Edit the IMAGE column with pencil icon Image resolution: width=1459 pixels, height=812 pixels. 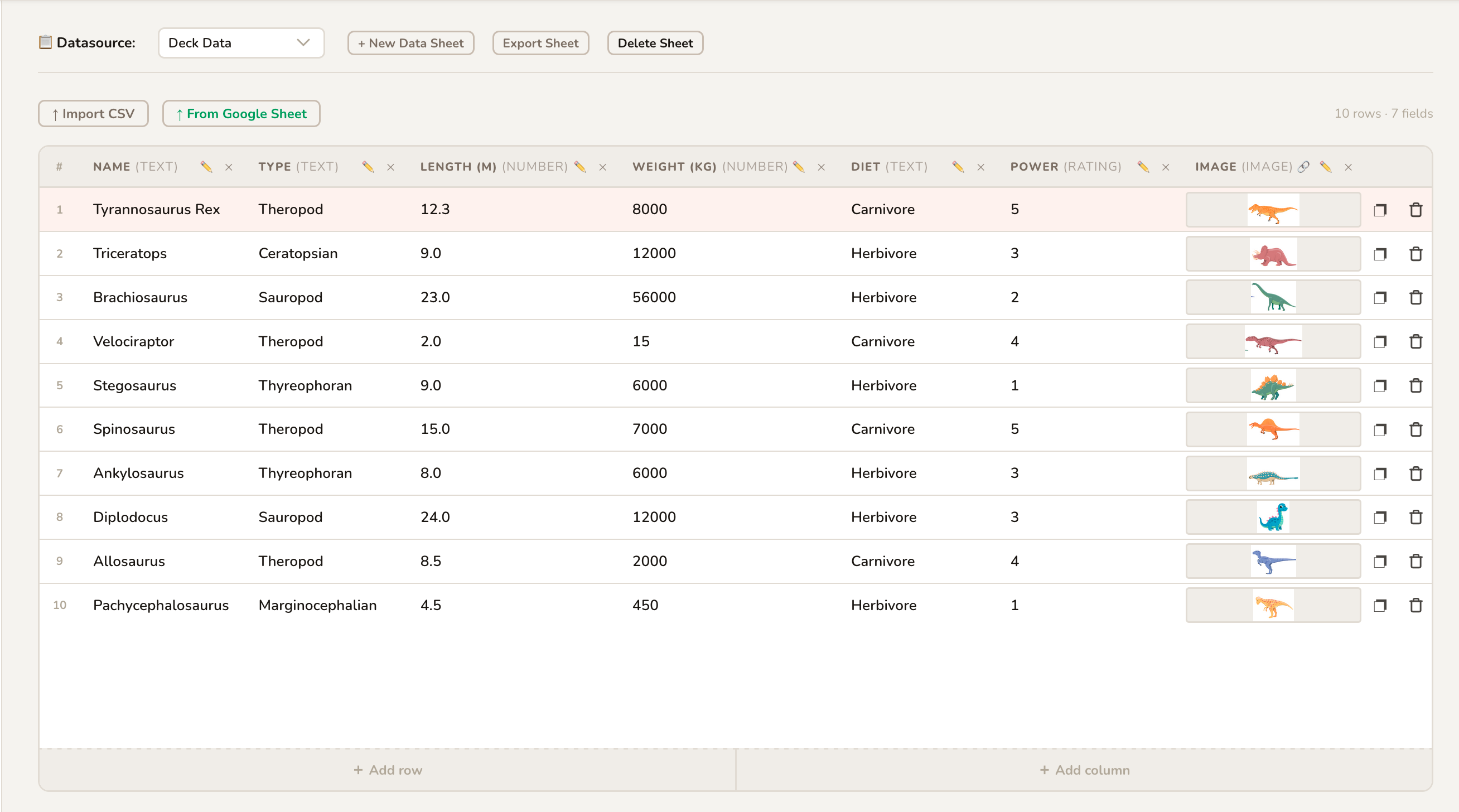[x=1326, y=167]
